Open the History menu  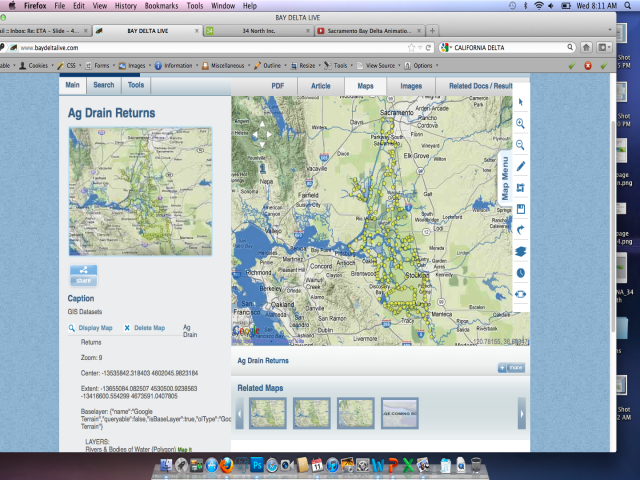[125, 6]
